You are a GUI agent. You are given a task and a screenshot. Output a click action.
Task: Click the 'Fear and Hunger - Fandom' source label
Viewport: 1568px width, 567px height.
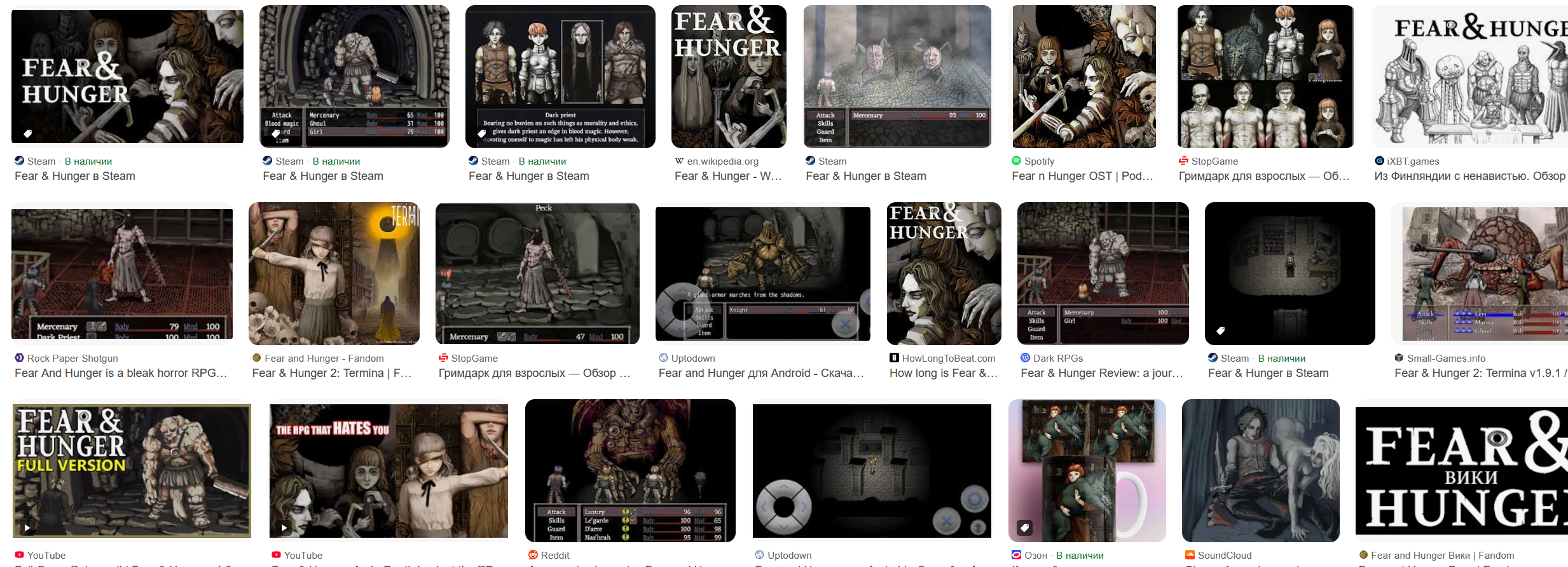click(324, 359)
